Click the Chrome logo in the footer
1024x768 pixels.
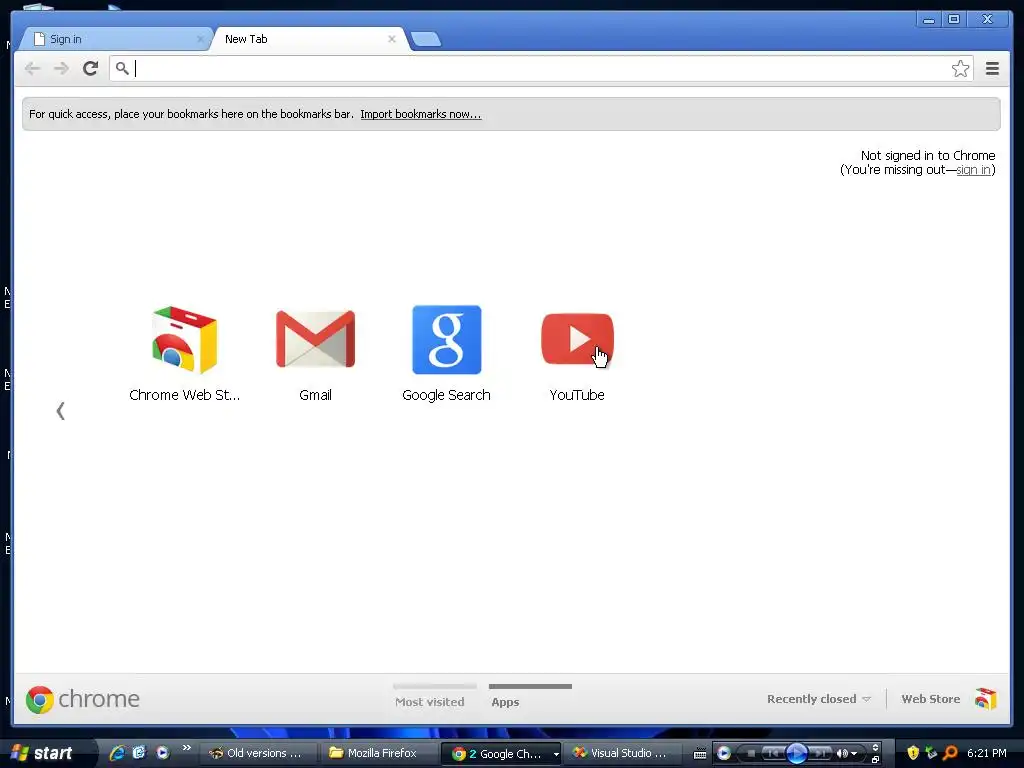[x=39, y=699]
